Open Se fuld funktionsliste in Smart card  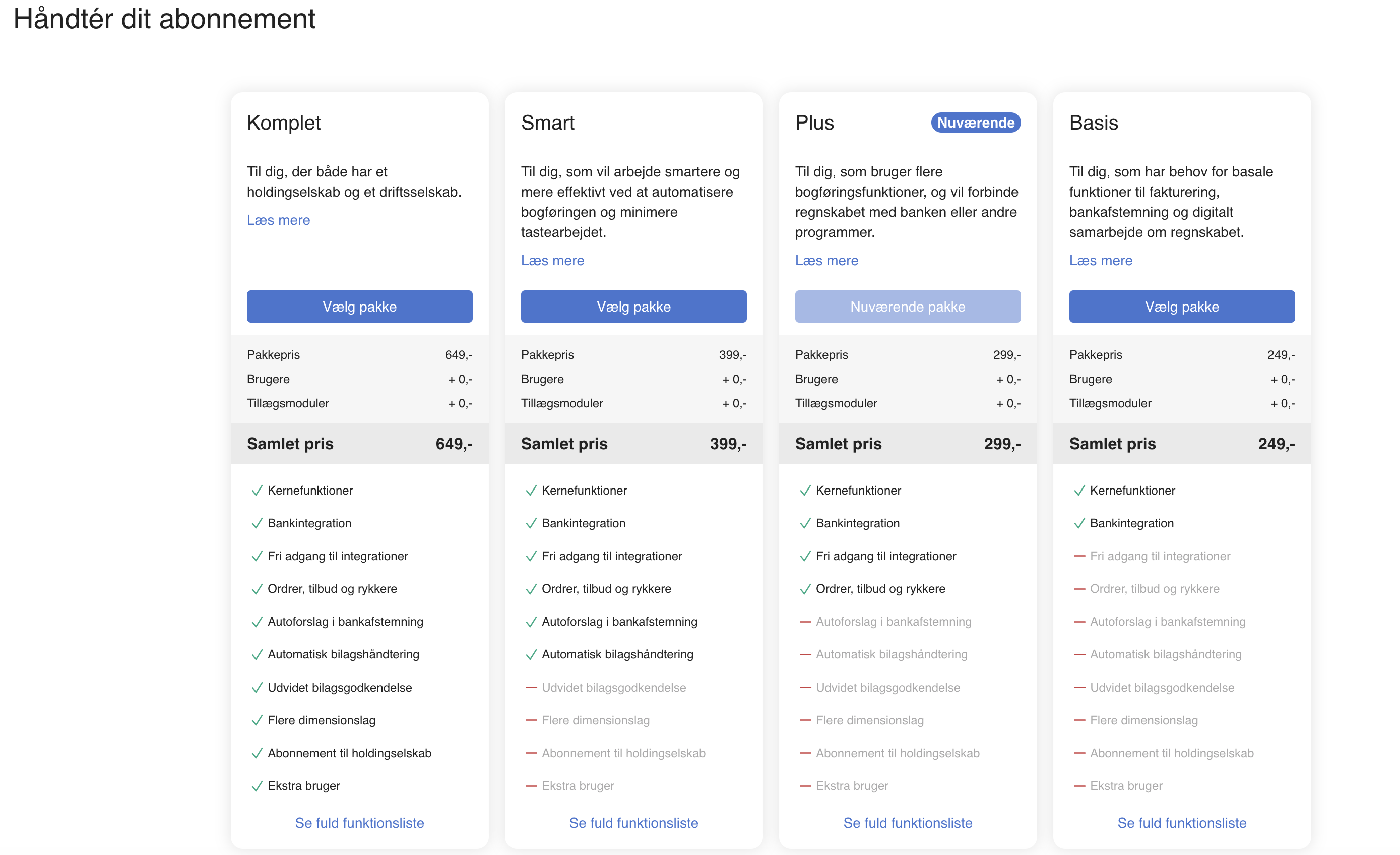click(633, 823)
